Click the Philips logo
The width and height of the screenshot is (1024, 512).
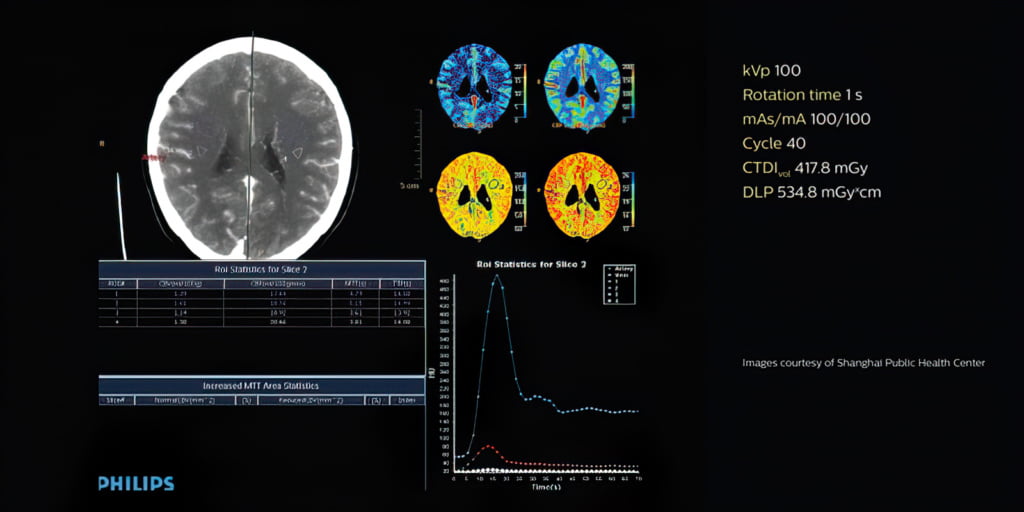[136, 484]
